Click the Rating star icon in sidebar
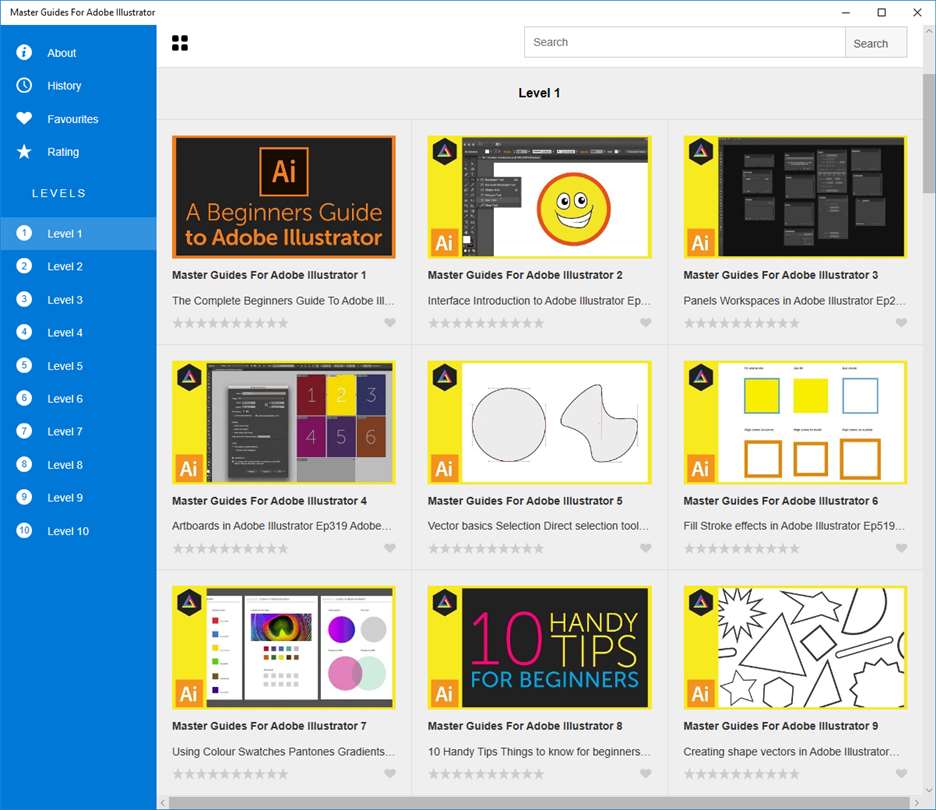Image resolution: width=936 pixels, height=810 pixels. coord(24,152)
